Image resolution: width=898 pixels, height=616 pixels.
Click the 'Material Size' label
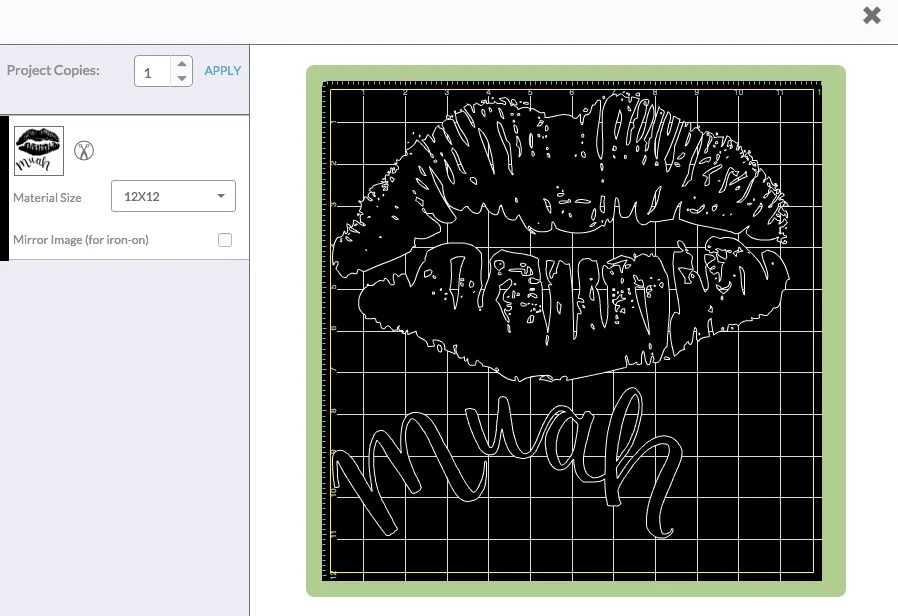point(47,198)
